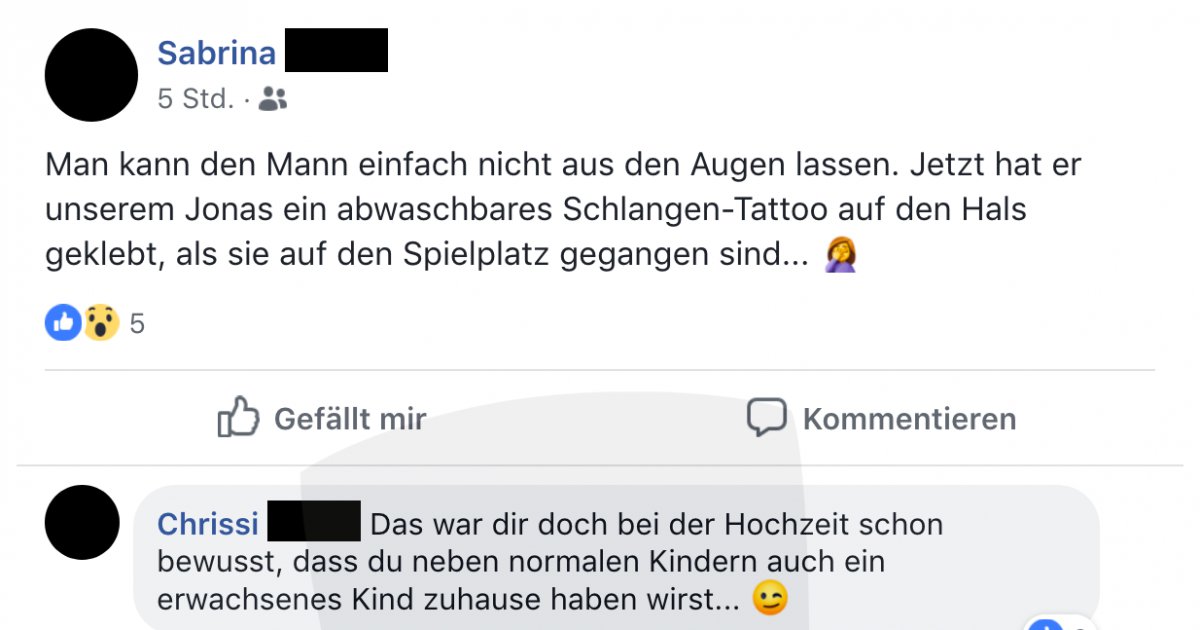Click the facepalm emoji at the end of the post
The width and height of the screenshot is (1200, 630).
(840, 257)
